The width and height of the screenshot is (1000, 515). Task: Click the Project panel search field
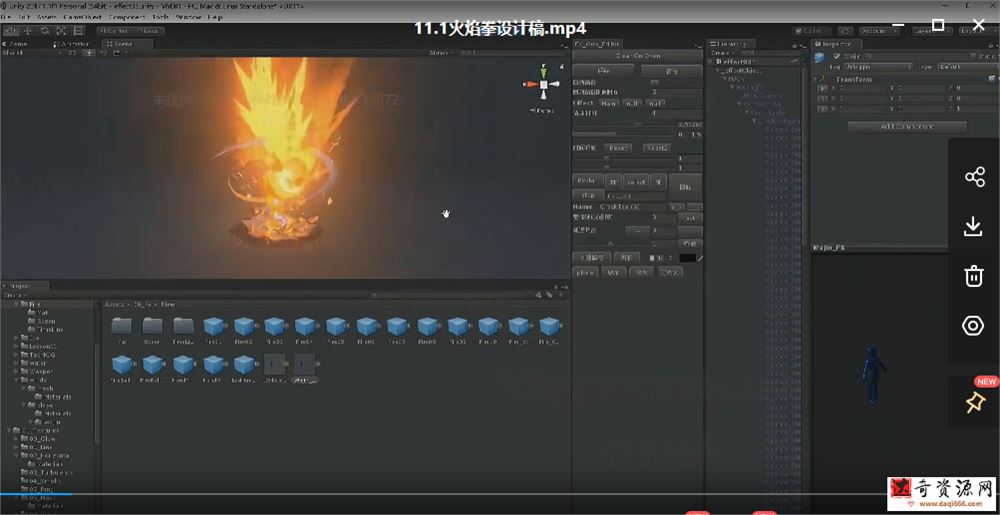pyautogui.click(x=452, y=295)
